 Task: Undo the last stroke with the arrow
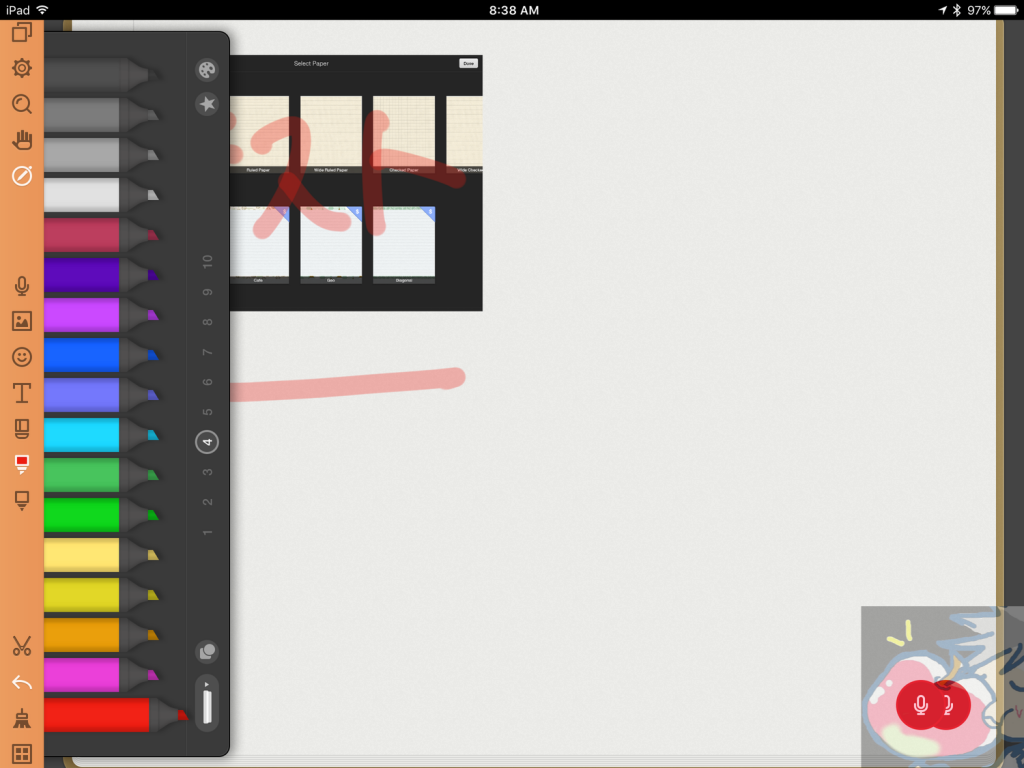(21, 682)
